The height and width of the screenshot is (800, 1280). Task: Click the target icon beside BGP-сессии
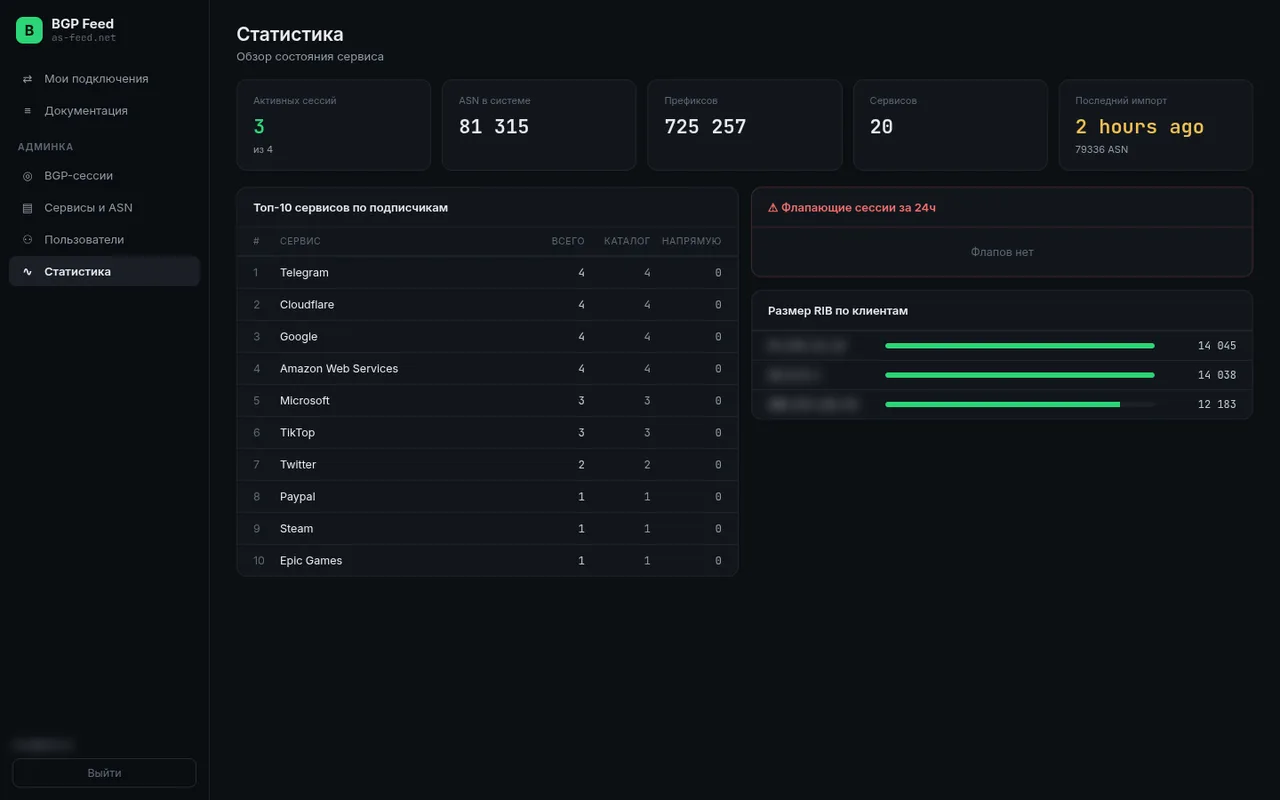(27, 176)
